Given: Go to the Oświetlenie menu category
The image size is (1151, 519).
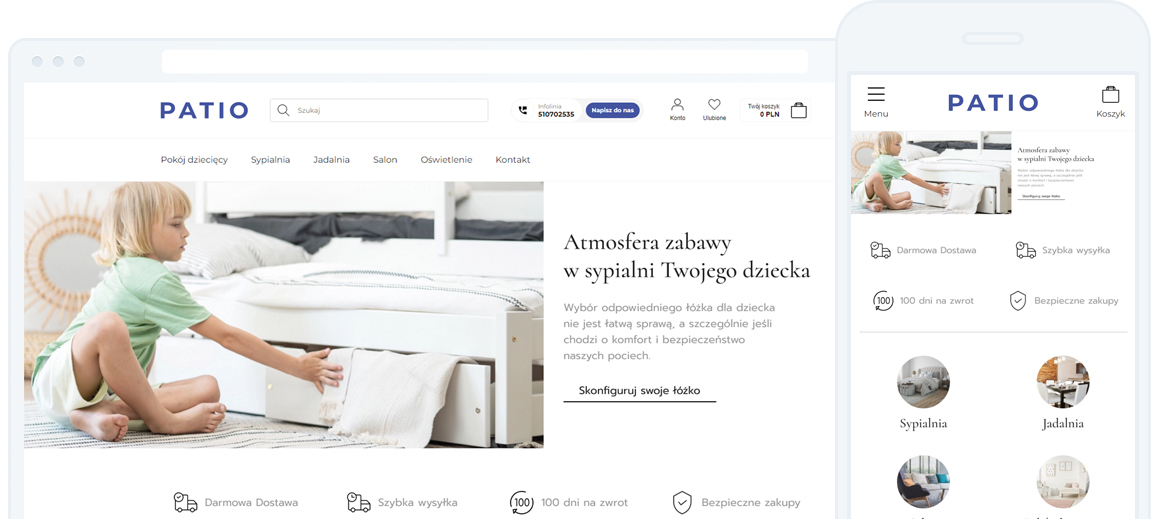Looking at the screenshot, I should [x=446, y=160].
